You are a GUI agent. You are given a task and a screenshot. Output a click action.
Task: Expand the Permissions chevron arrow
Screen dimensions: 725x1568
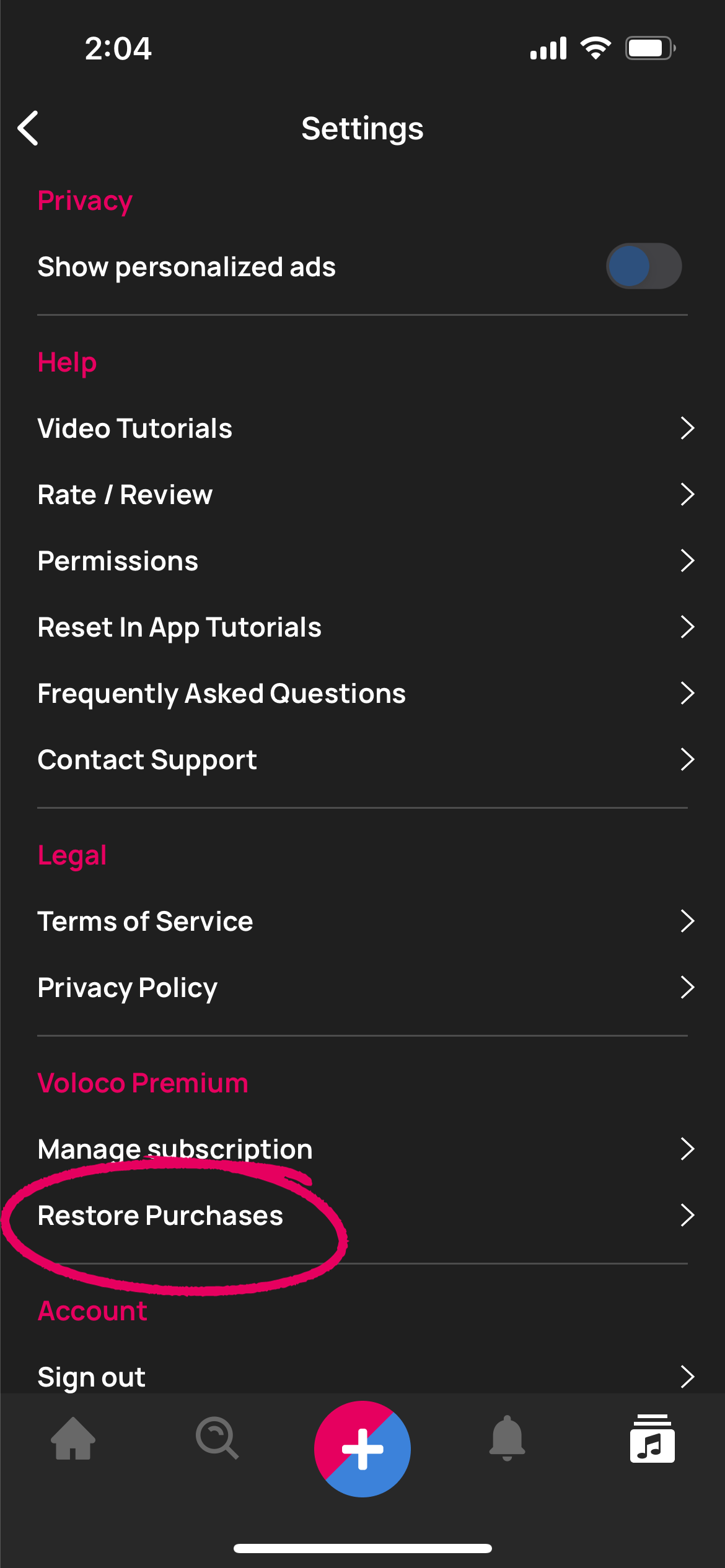(687, 560)
